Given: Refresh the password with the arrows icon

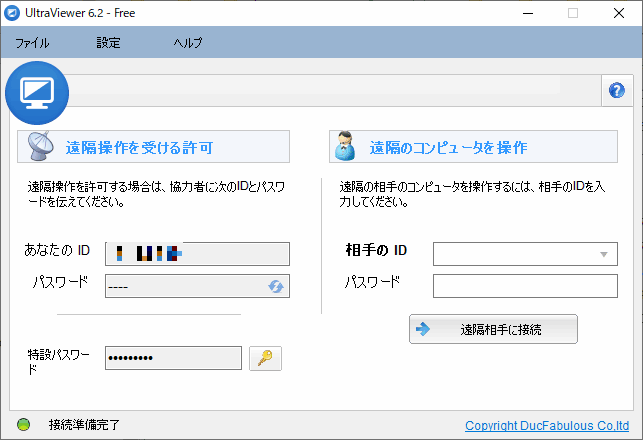Looking at the screenshot, I should 276,286.
